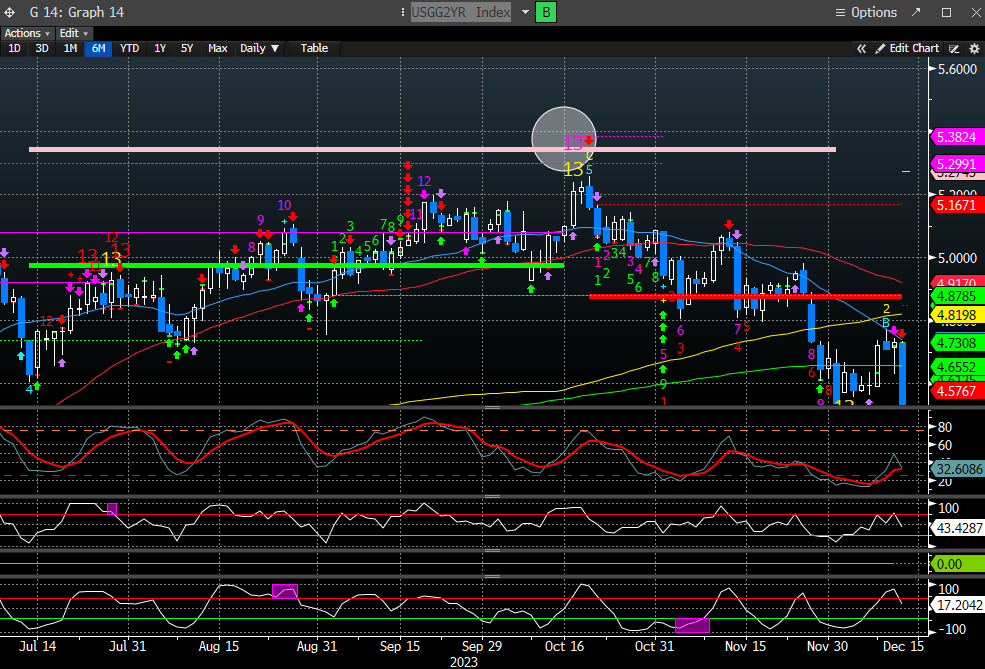Maximize the Graph 14 window

(x=945, y=12)
